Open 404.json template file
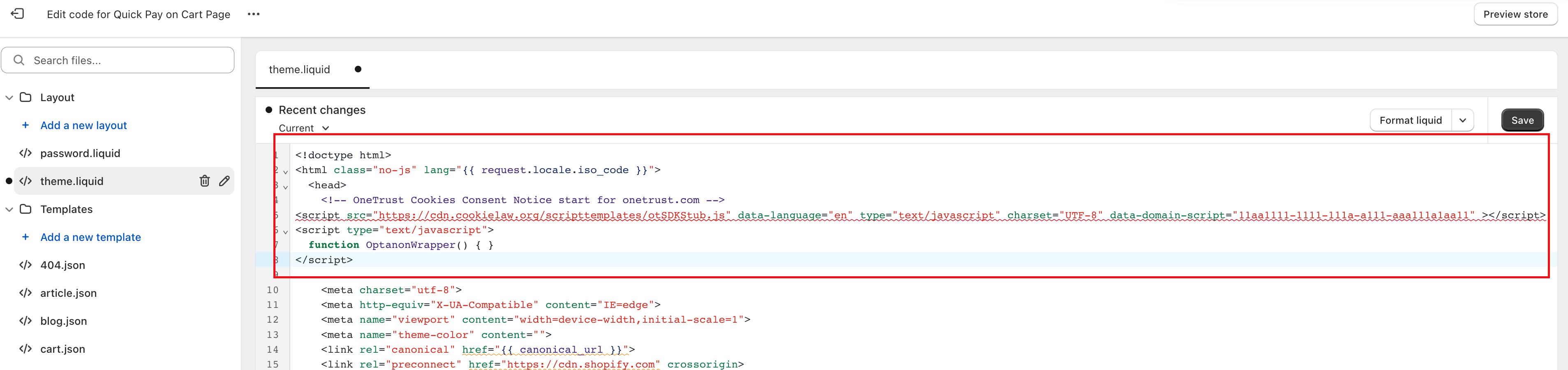 pos(63,265)
